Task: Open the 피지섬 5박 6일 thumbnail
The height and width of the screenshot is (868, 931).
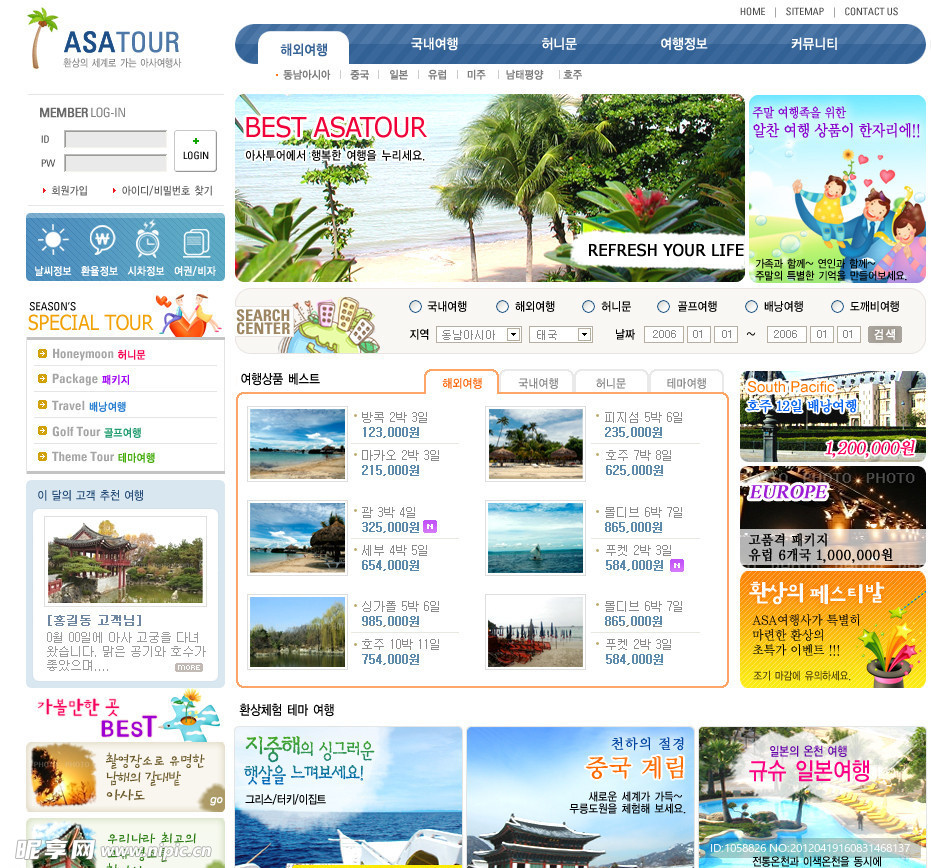Action: (536, 443)
